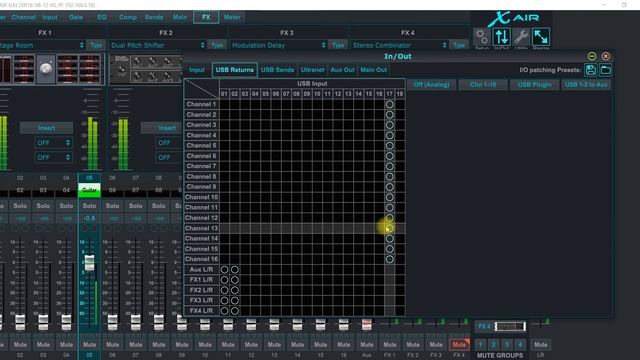Open first OFF insert dropdown under FX 1

(x=53, y=143)
